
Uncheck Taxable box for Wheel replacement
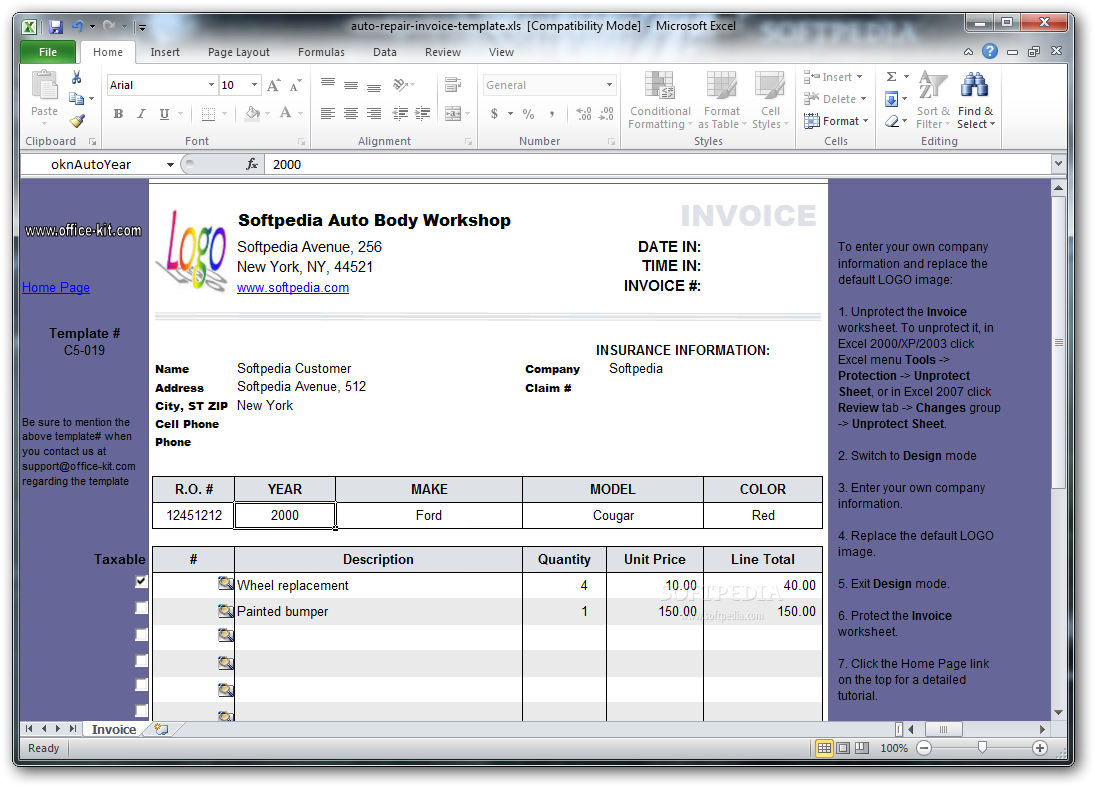point(142,581)
